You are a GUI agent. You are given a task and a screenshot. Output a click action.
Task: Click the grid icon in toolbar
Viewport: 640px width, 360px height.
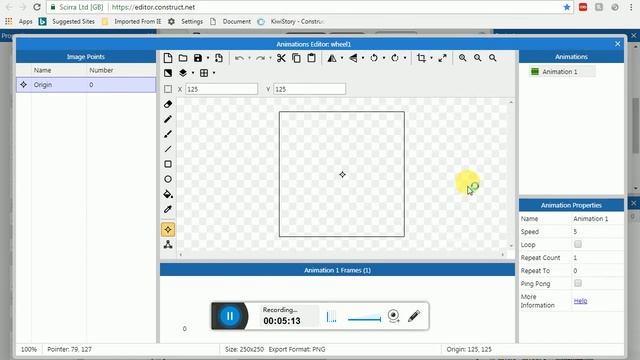[204, 73]
